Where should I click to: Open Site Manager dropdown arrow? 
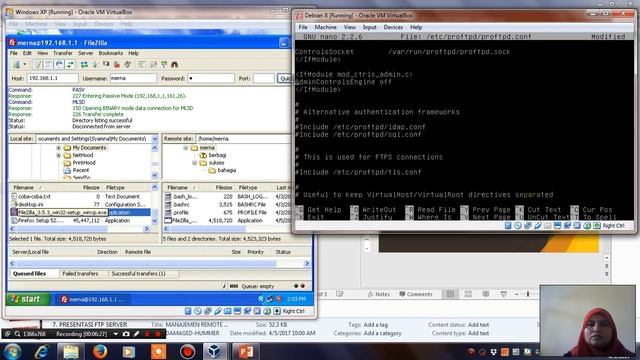(24, 64)
